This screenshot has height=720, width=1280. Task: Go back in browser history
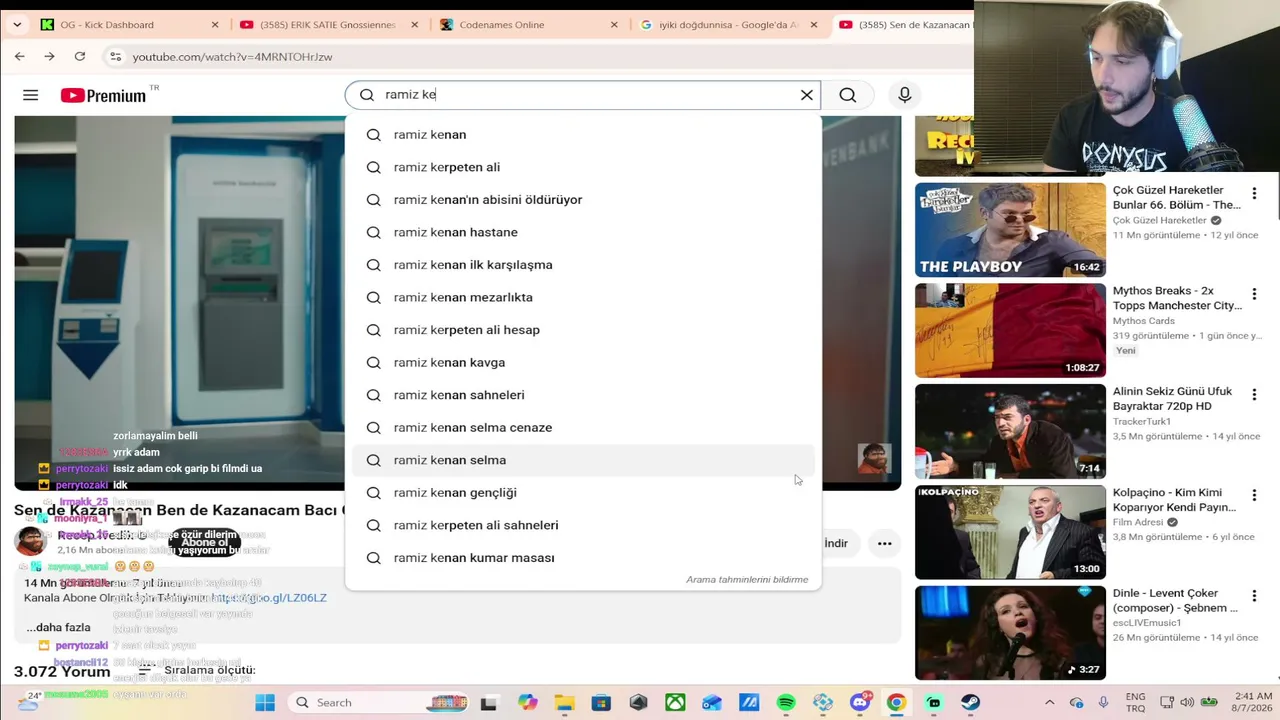click(x=20, y=57)
